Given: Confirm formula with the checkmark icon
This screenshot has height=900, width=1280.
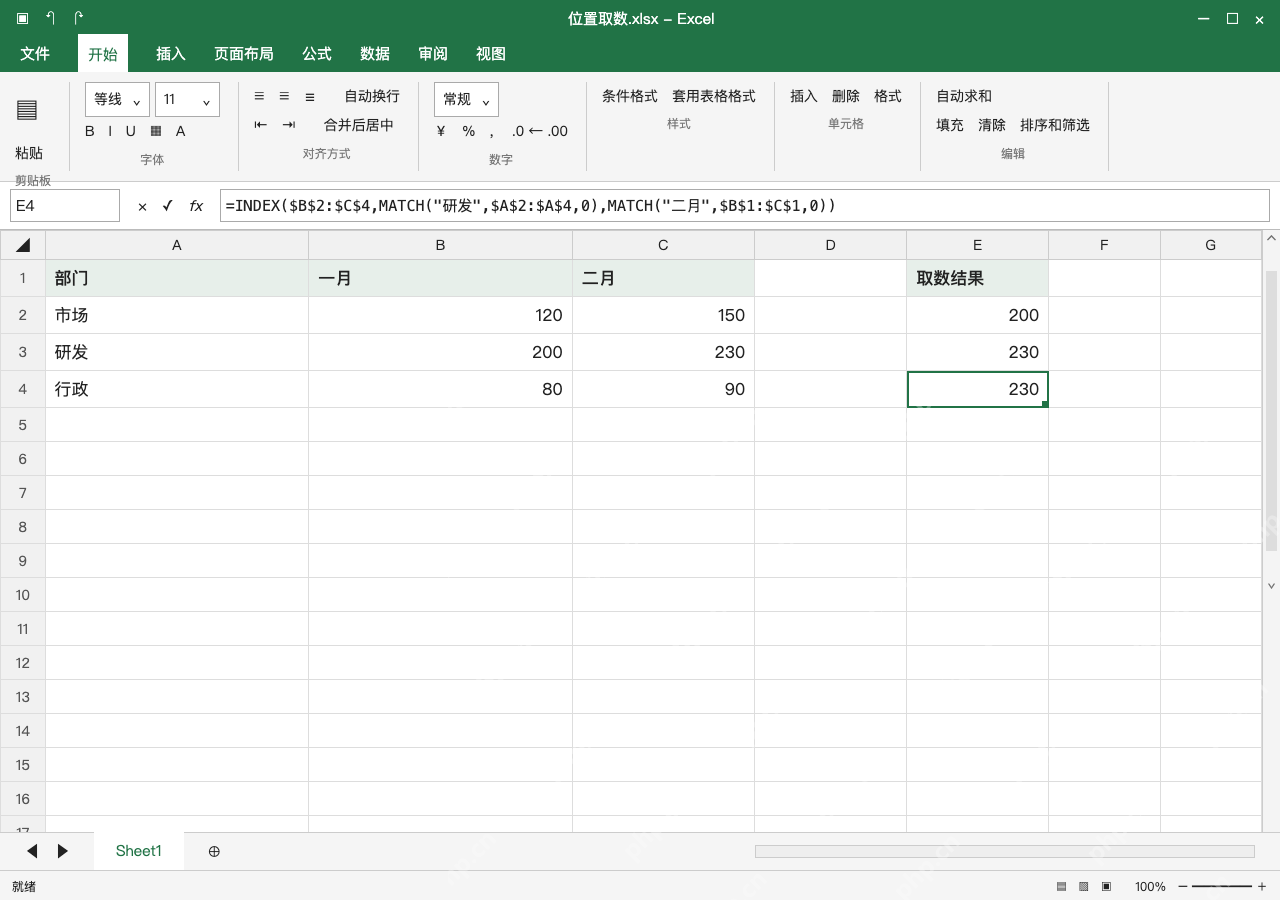Looking at the screenshot, I should [167, 206].
